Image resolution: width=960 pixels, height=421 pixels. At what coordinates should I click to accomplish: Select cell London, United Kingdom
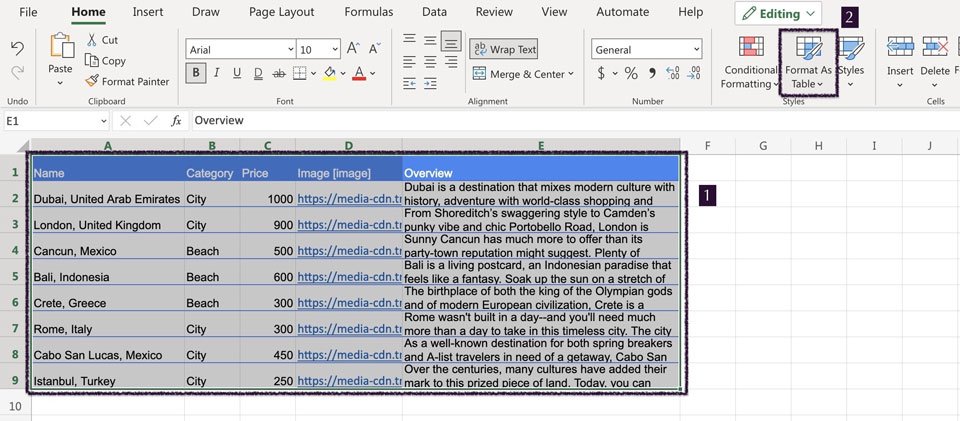[x=108, y=220]
